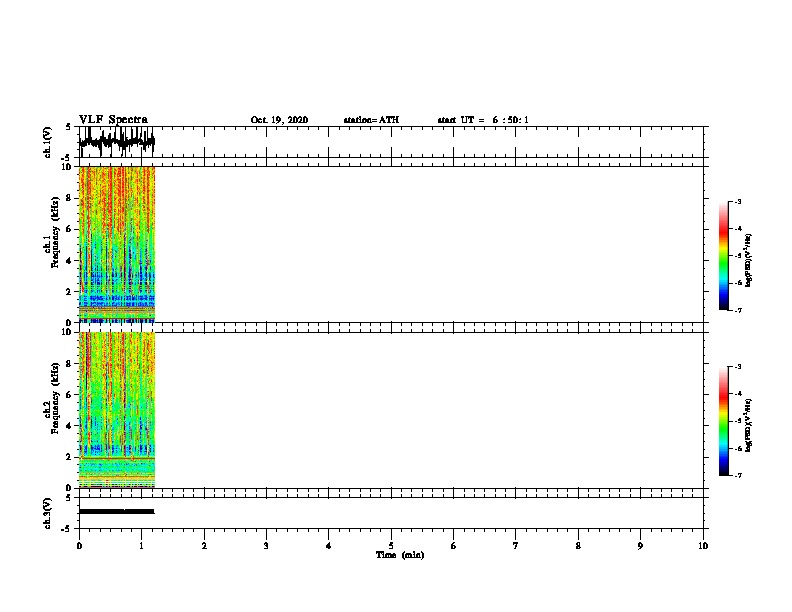Click the ch.2 spectrogram color bar

click(x=724, y=421)
